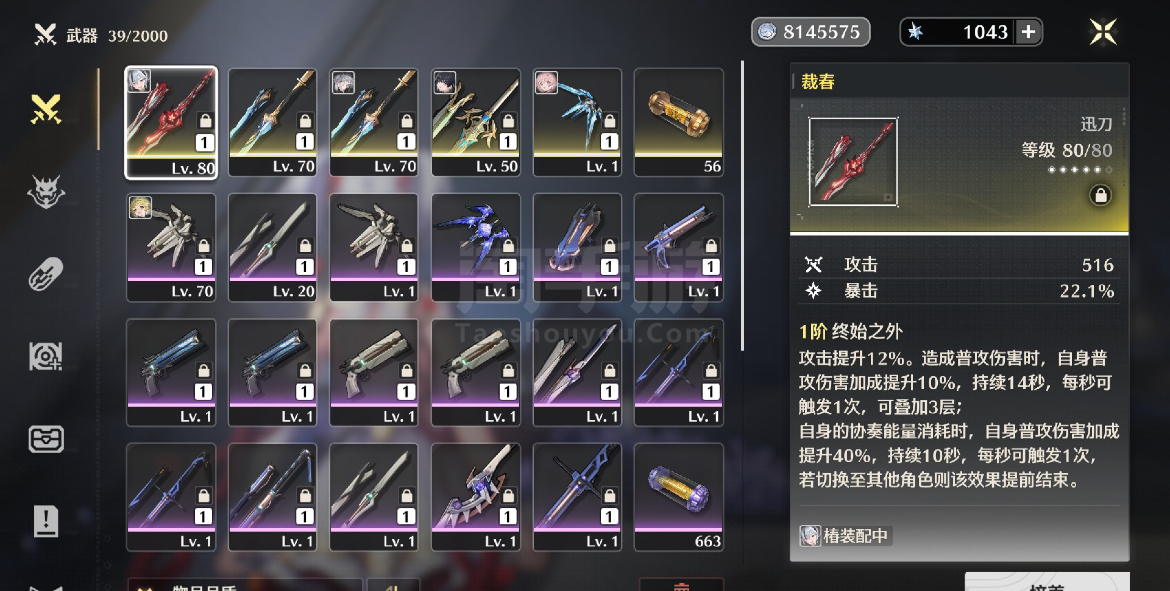Click the plus icon beside 1043 currency
Image resolution: width=1170 pixels, height=591 pixels.
(1028, 32)
